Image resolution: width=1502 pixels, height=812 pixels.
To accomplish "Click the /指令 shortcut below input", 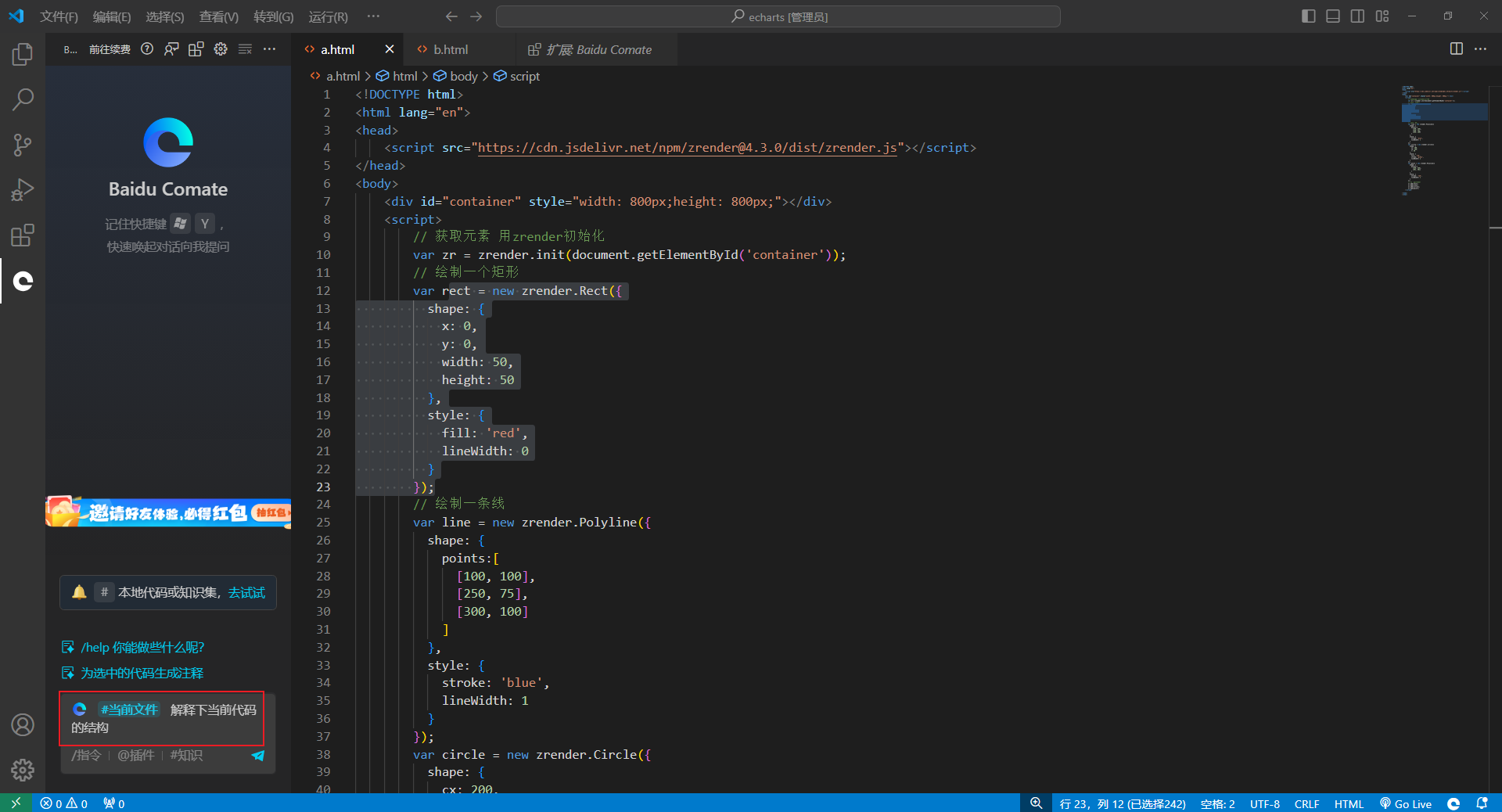I will click(x=87, y=756).
